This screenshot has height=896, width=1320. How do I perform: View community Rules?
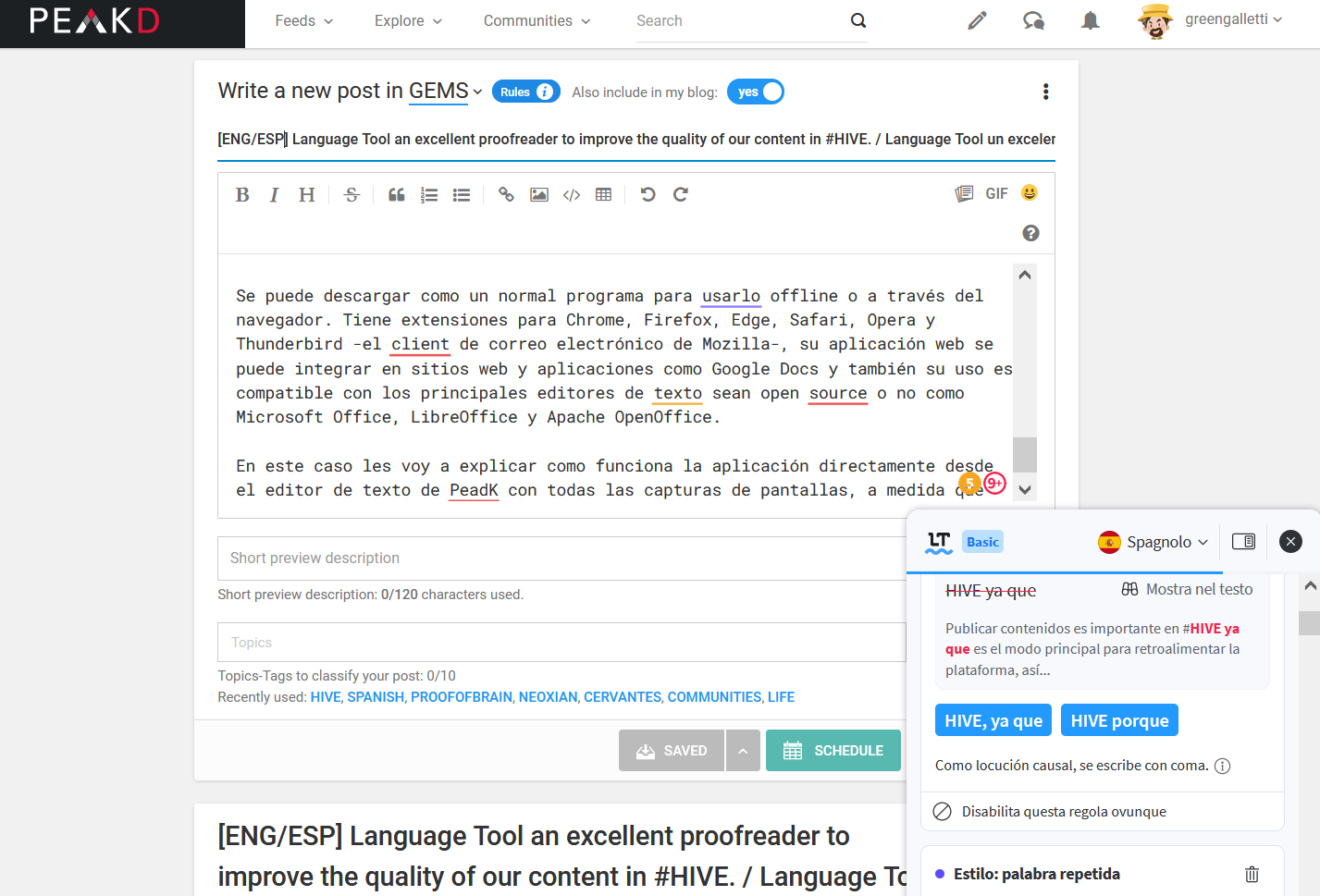click(x=526, y=92)
